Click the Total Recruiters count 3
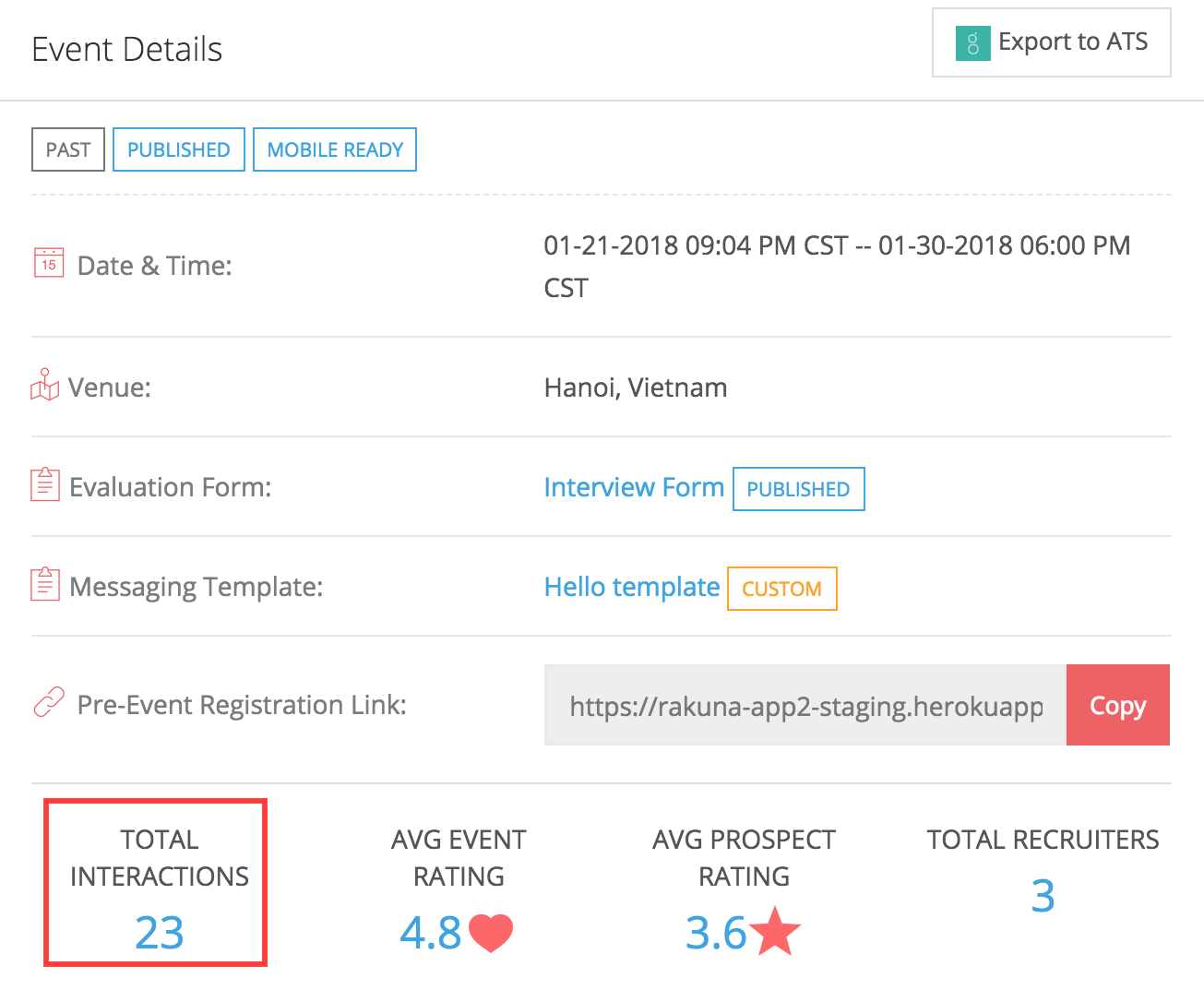Image resolution: width=1204 pixels, height=990 pixels. coord(1043,896)
